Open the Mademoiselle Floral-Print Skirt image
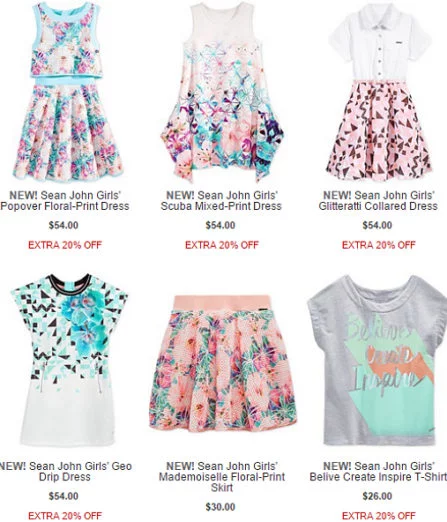This screenshot has height=522, width=447. (x=223, y=364)
